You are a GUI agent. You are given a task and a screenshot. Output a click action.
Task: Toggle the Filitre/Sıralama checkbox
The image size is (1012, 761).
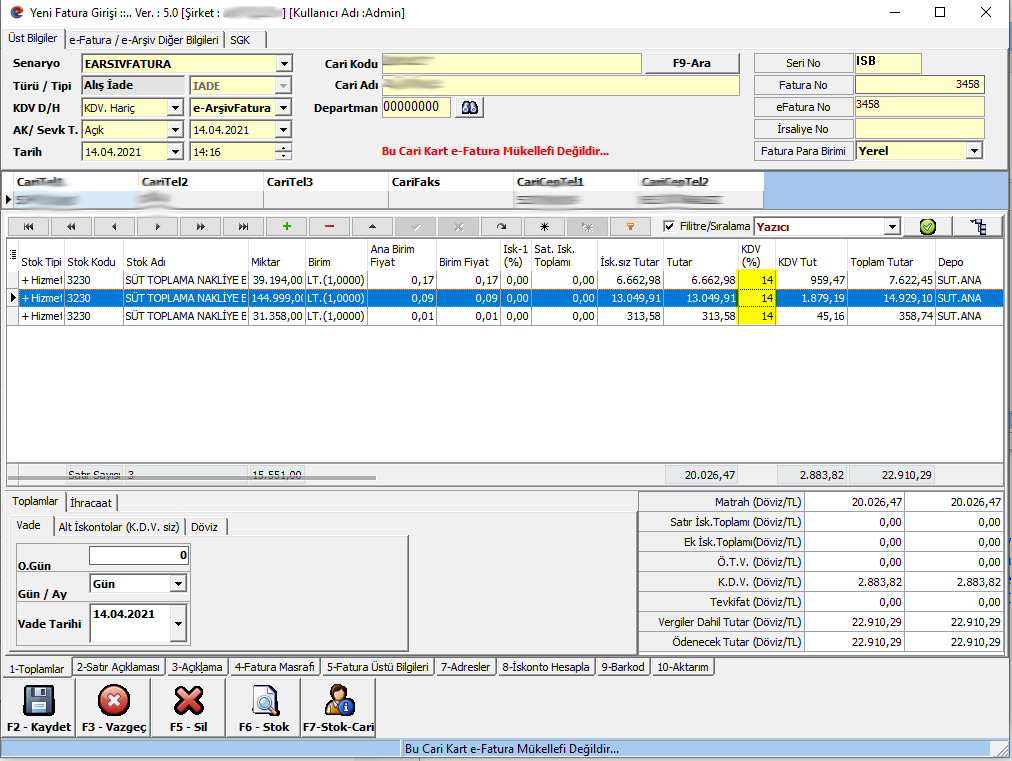[x=669, y=227]
